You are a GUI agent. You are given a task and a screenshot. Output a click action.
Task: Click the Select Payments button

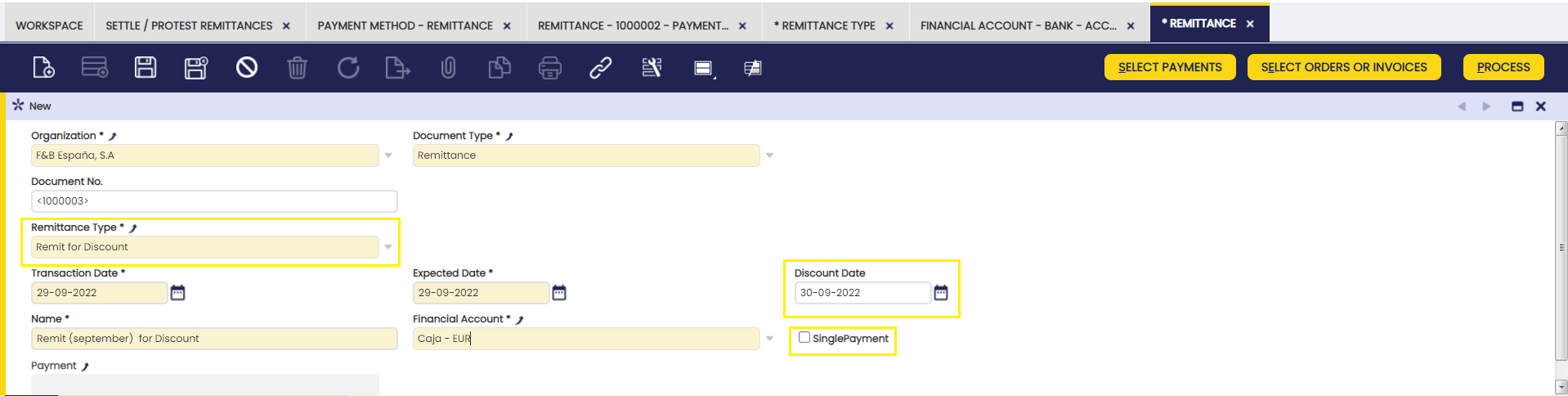(1170, 67)
